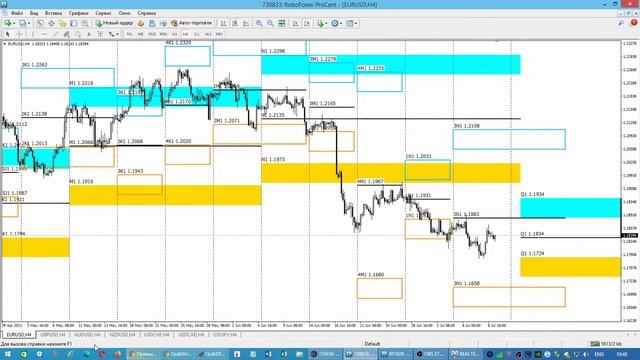
Task: Switch to the USDJPY,H4 chart tab
Action: [225, 335]
